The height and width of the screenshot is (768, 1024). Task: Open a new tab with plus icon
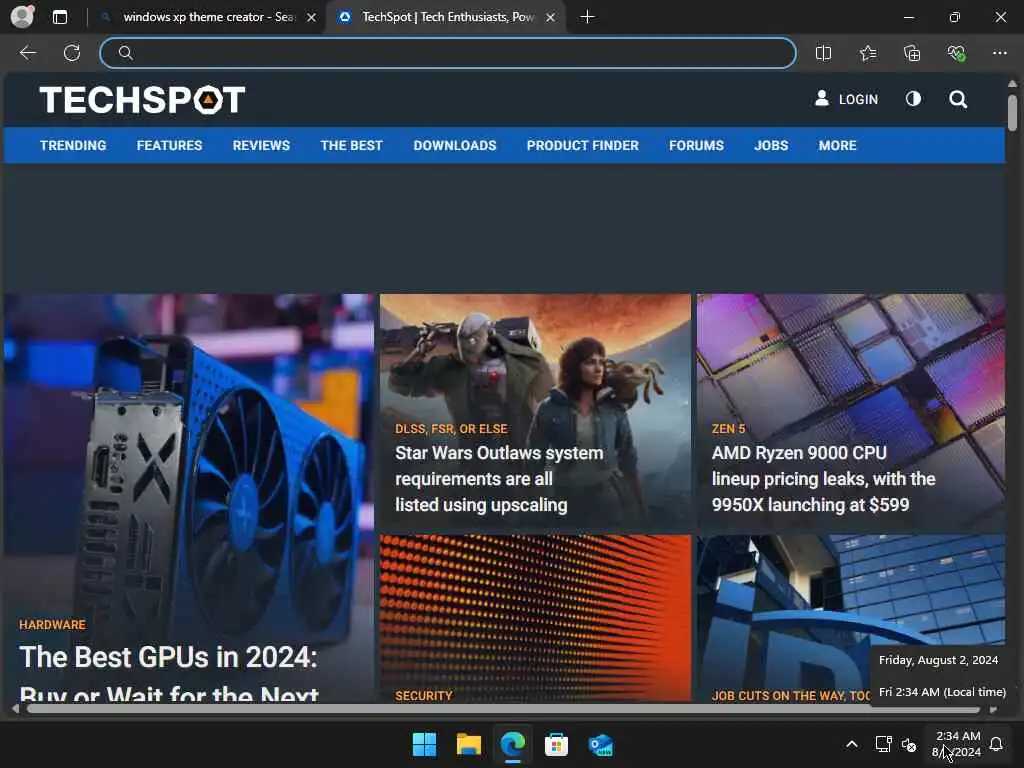(587, 17)
